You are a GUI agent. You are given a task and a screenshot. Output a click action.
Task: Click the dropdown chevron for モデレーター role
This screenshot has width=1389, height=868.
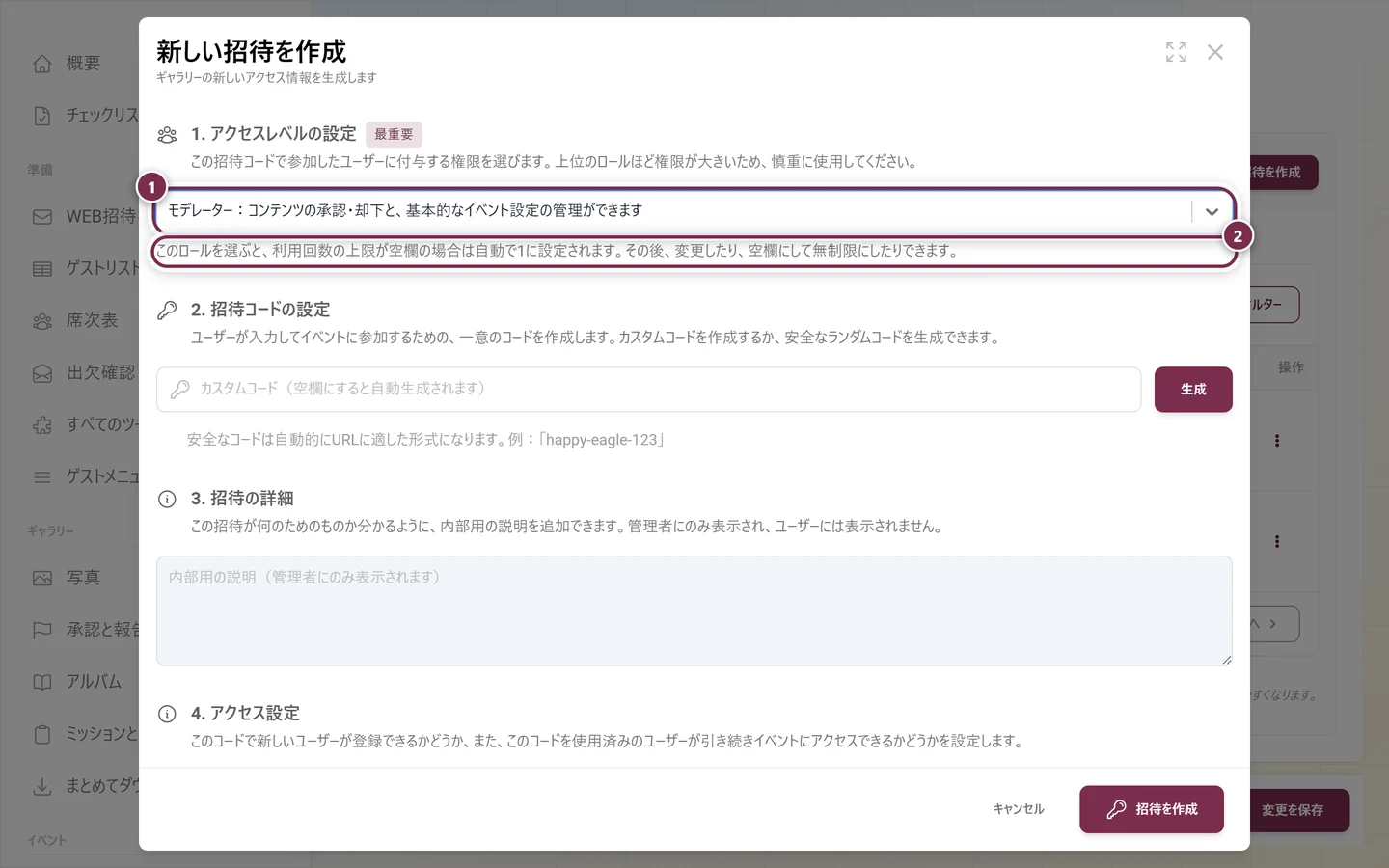tap(1212, 211)
